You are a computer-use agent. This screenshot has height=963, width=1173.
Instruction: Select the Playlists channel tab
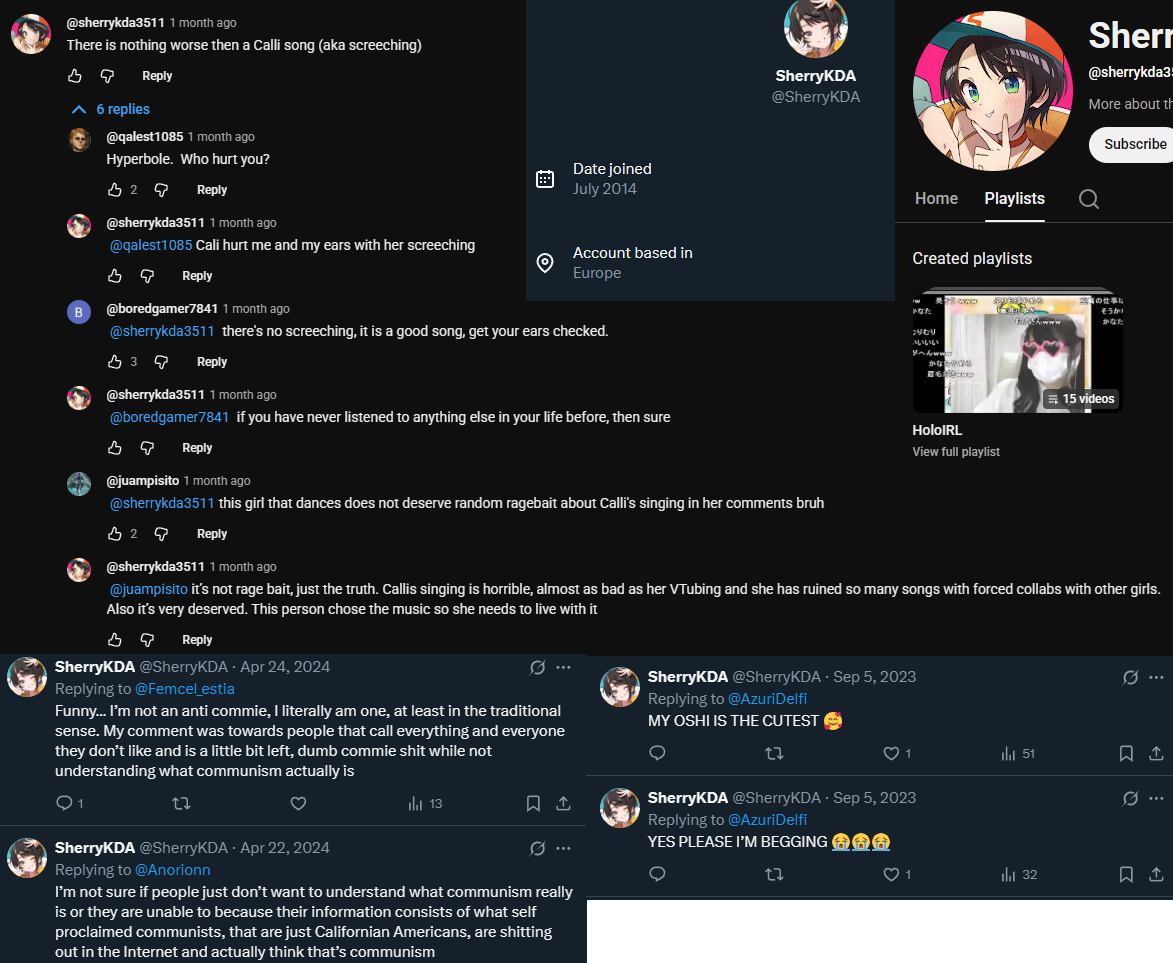[1014, 198]
